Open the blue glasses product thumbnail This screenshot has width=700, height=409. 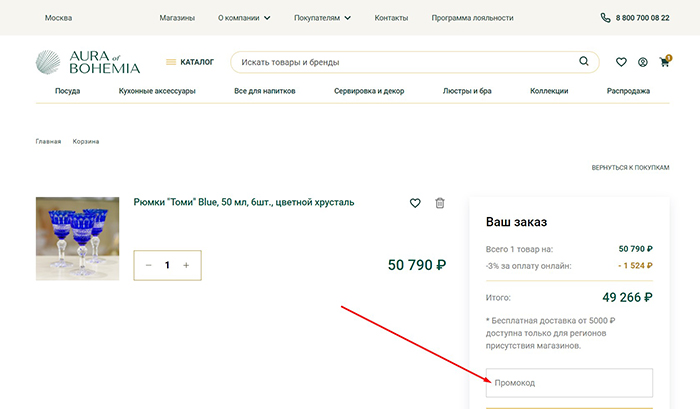(78, 238)
